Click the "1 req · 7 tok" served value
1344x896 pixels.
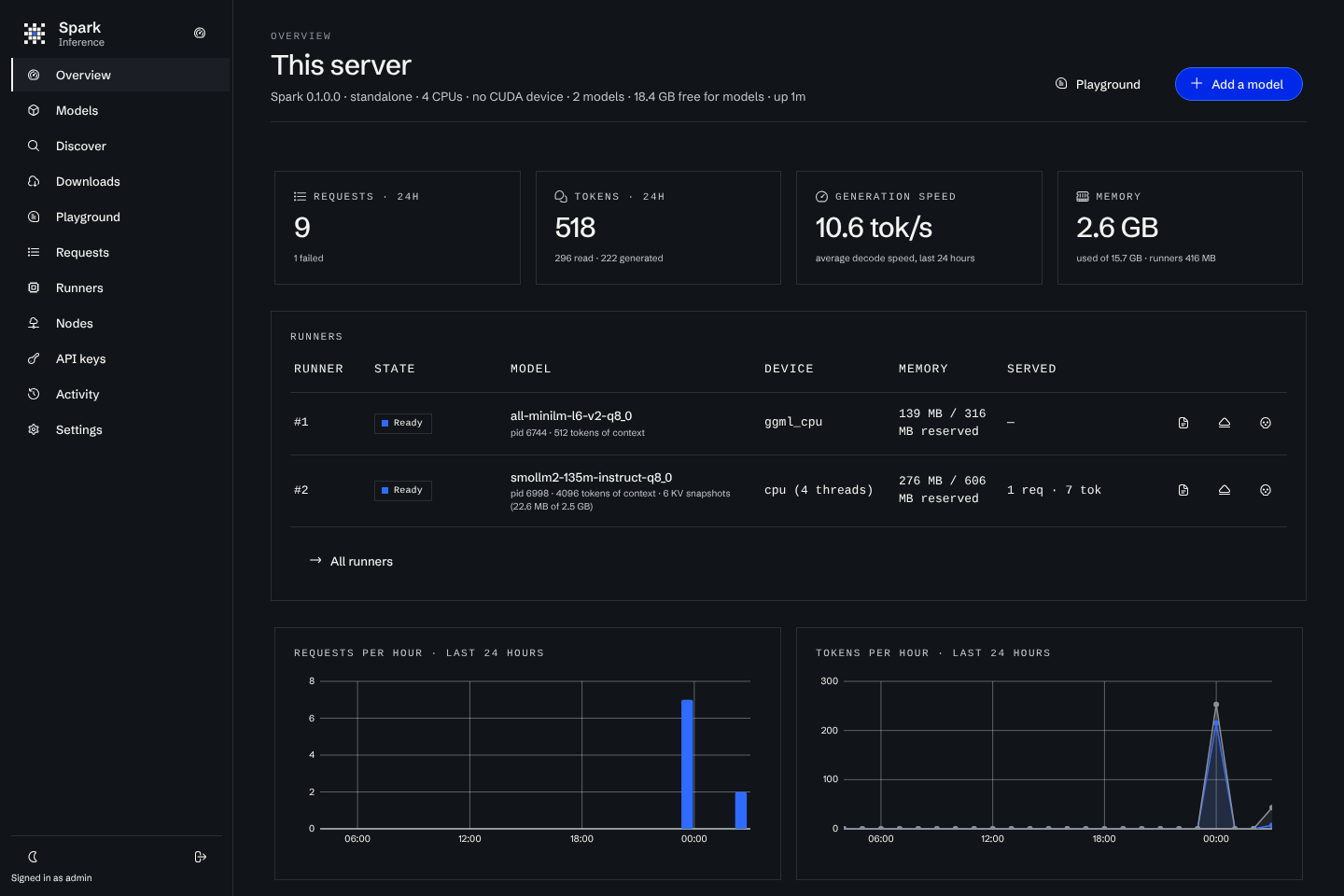pyautogui.click(x=1054, y=490)
